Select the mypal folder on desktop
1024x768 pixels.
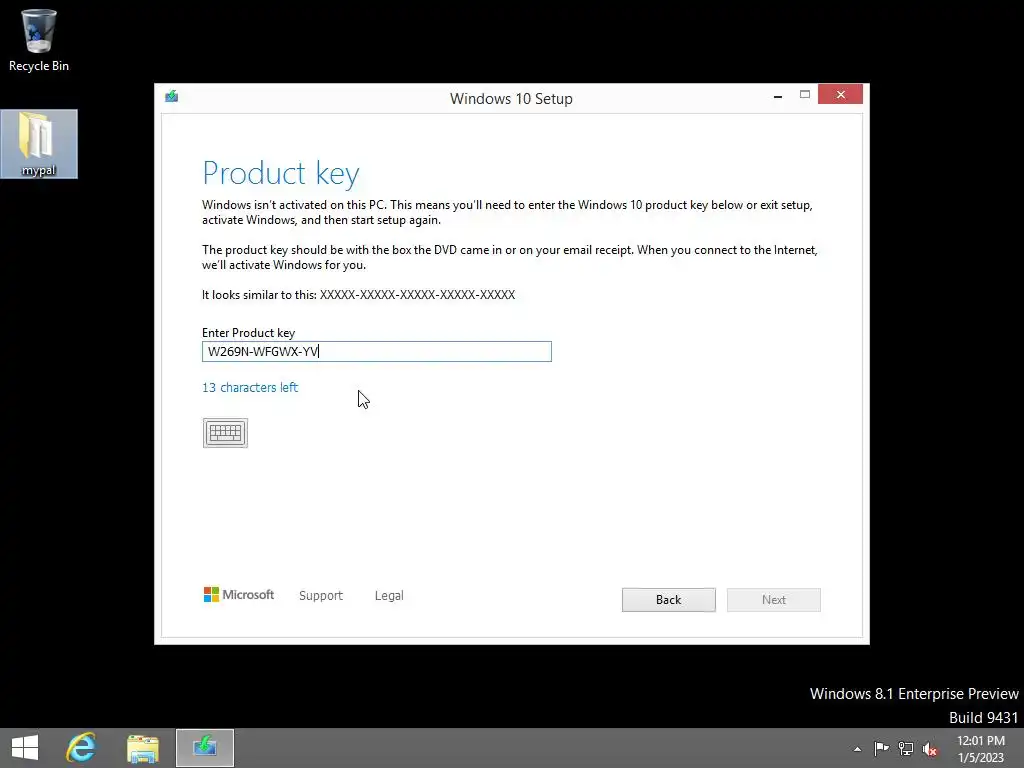[39, 144]
